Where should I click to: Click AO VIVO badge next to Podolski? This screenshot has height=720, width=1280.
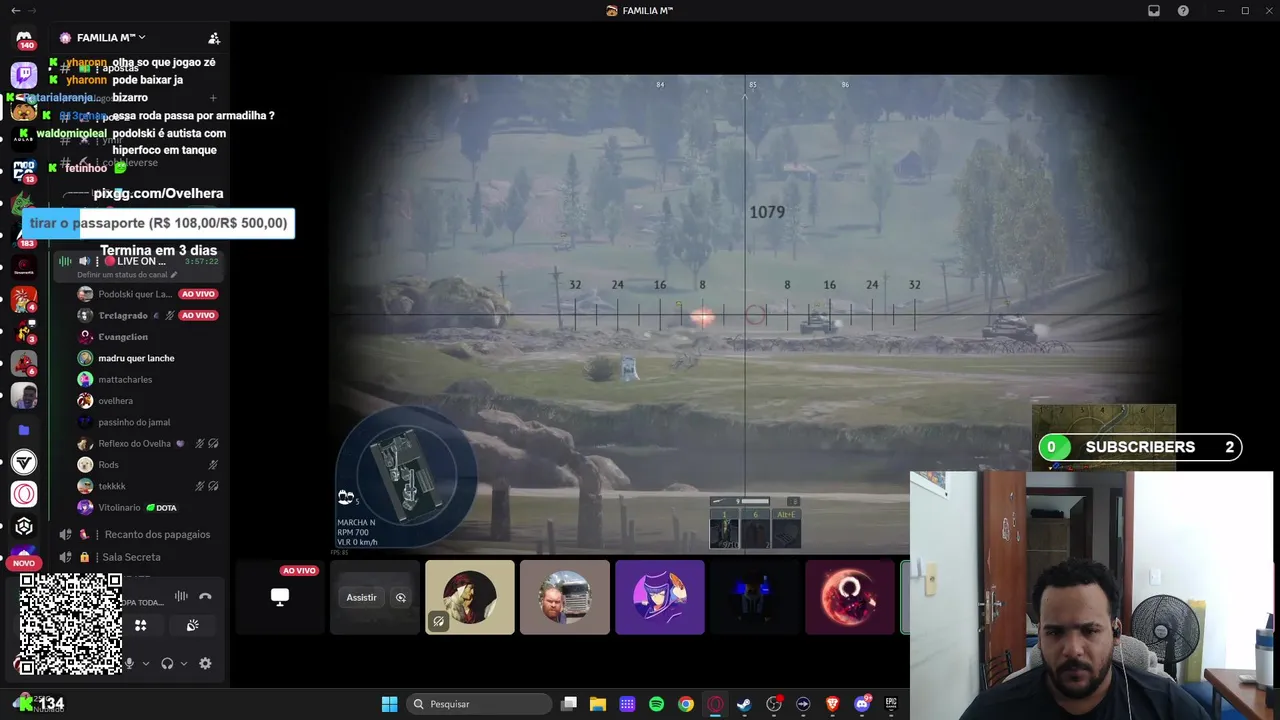tap(198, 294)
